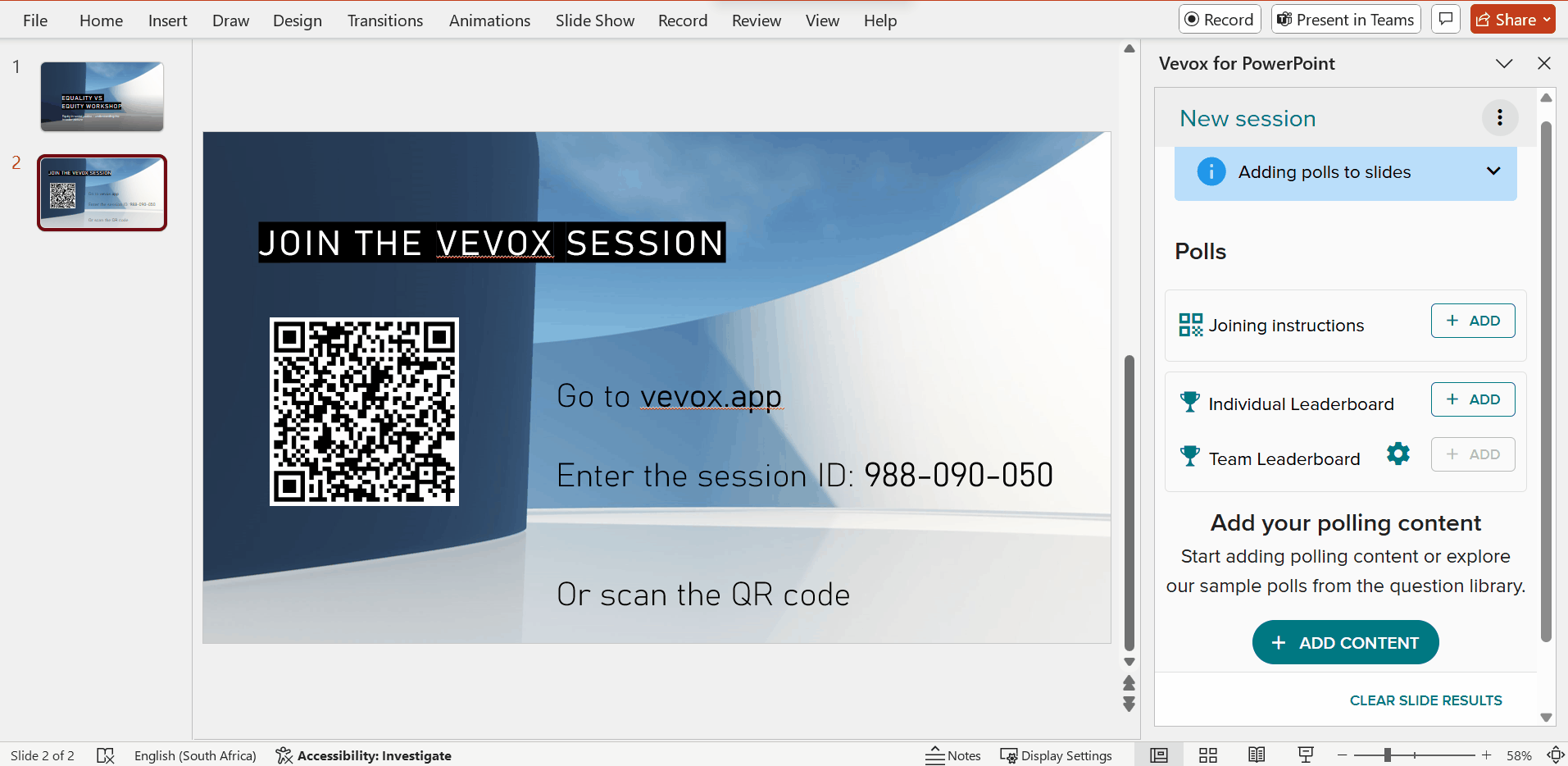
Task: Switch to Normal view in status bar
Action: [1159, 755]
